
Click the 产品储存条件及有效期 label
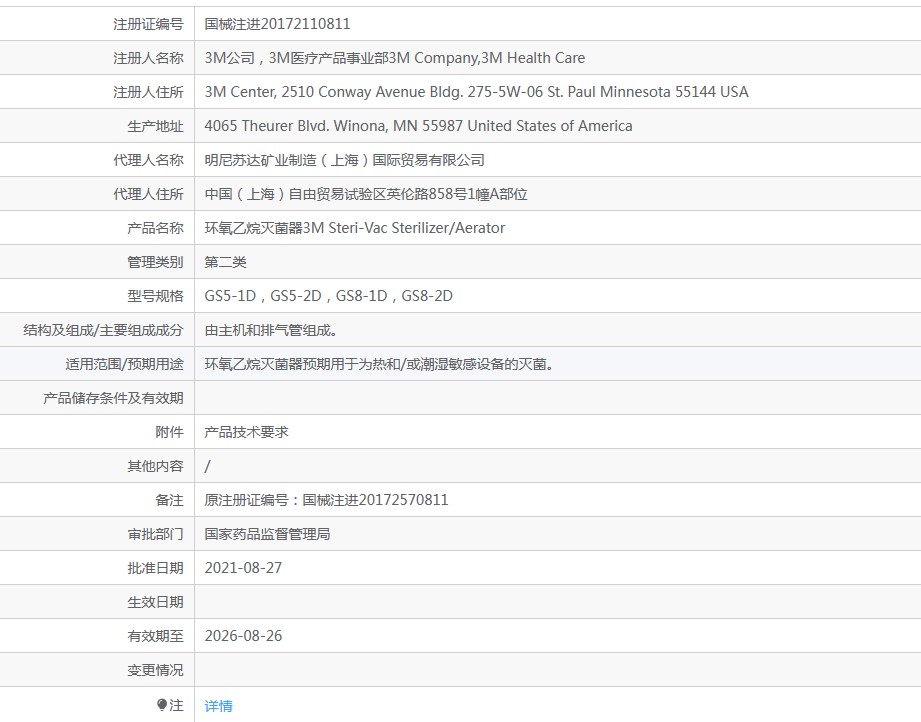(113, 398)
